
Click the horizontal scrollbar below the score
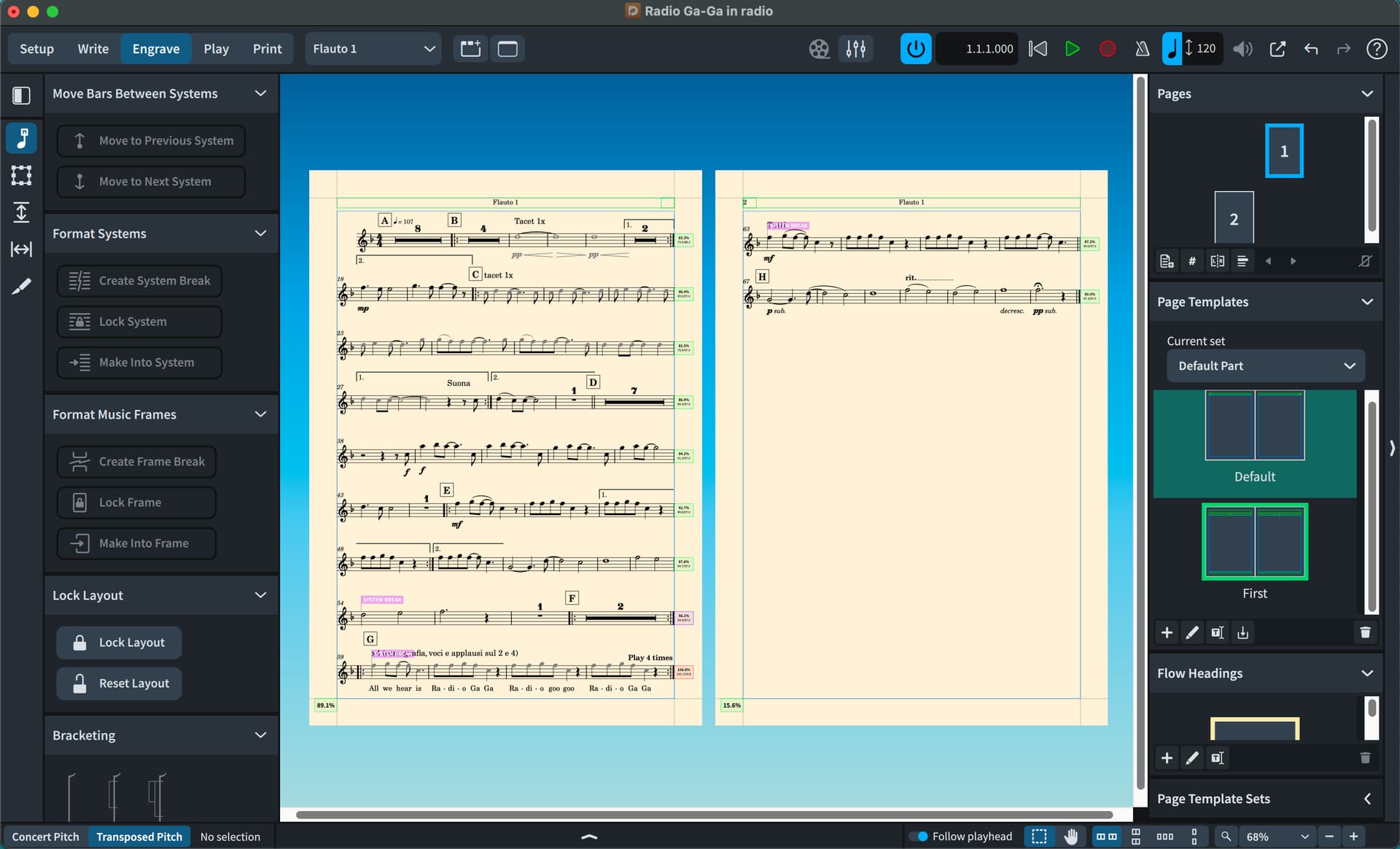(x=704, y=815)
